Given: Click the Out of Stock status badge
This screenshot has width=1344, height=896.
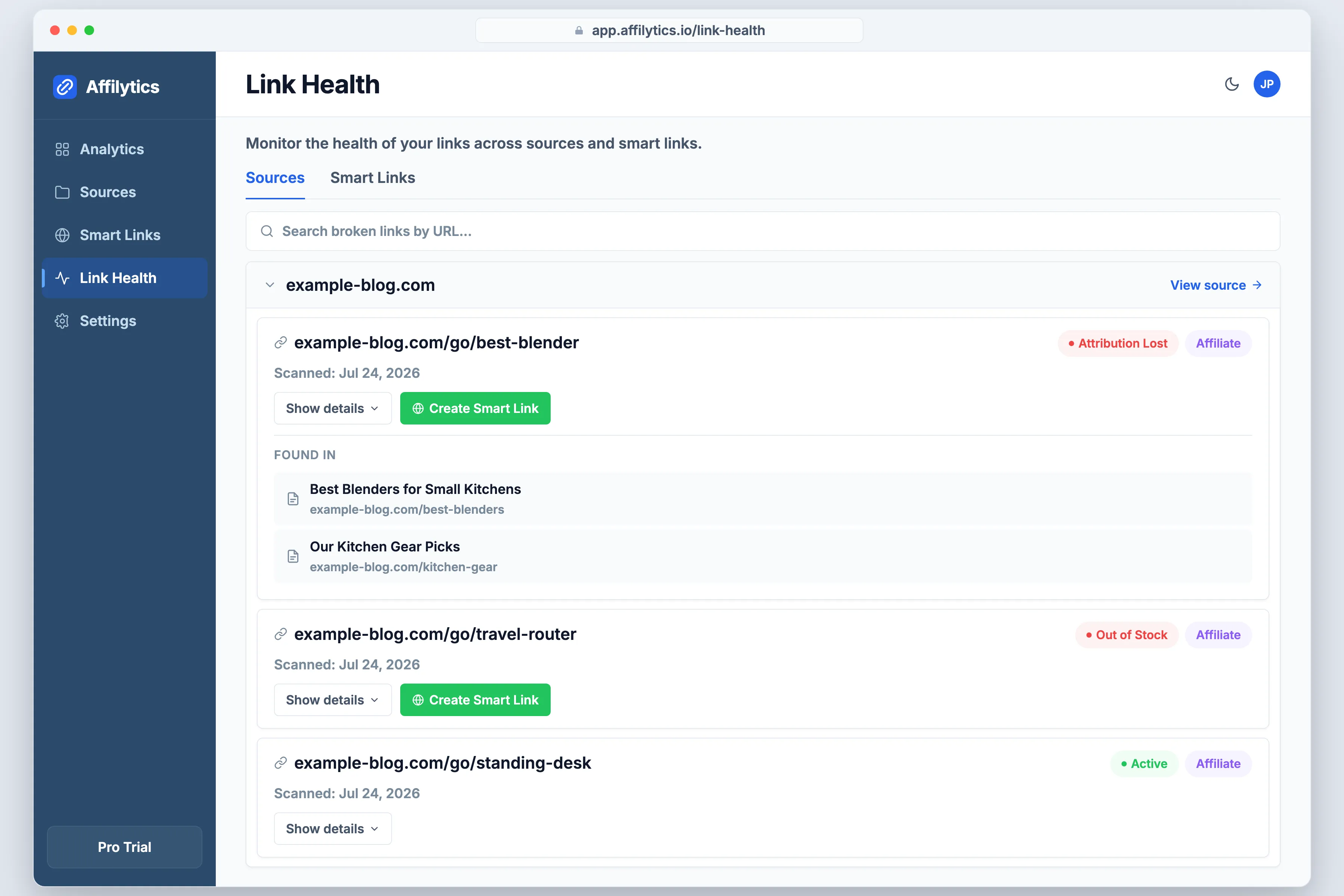Looking at the screenshot, I should pyautogui.click(x=1126, y=635).
